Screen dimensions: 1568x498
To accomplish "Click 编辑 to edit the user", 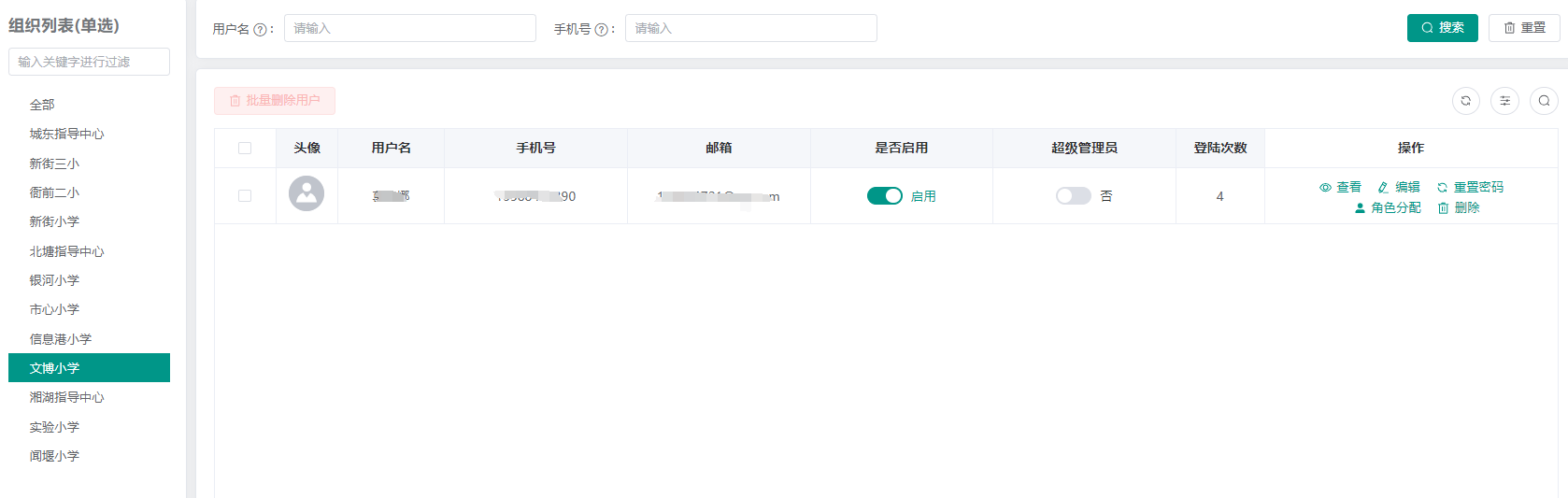I will 1399,187.
